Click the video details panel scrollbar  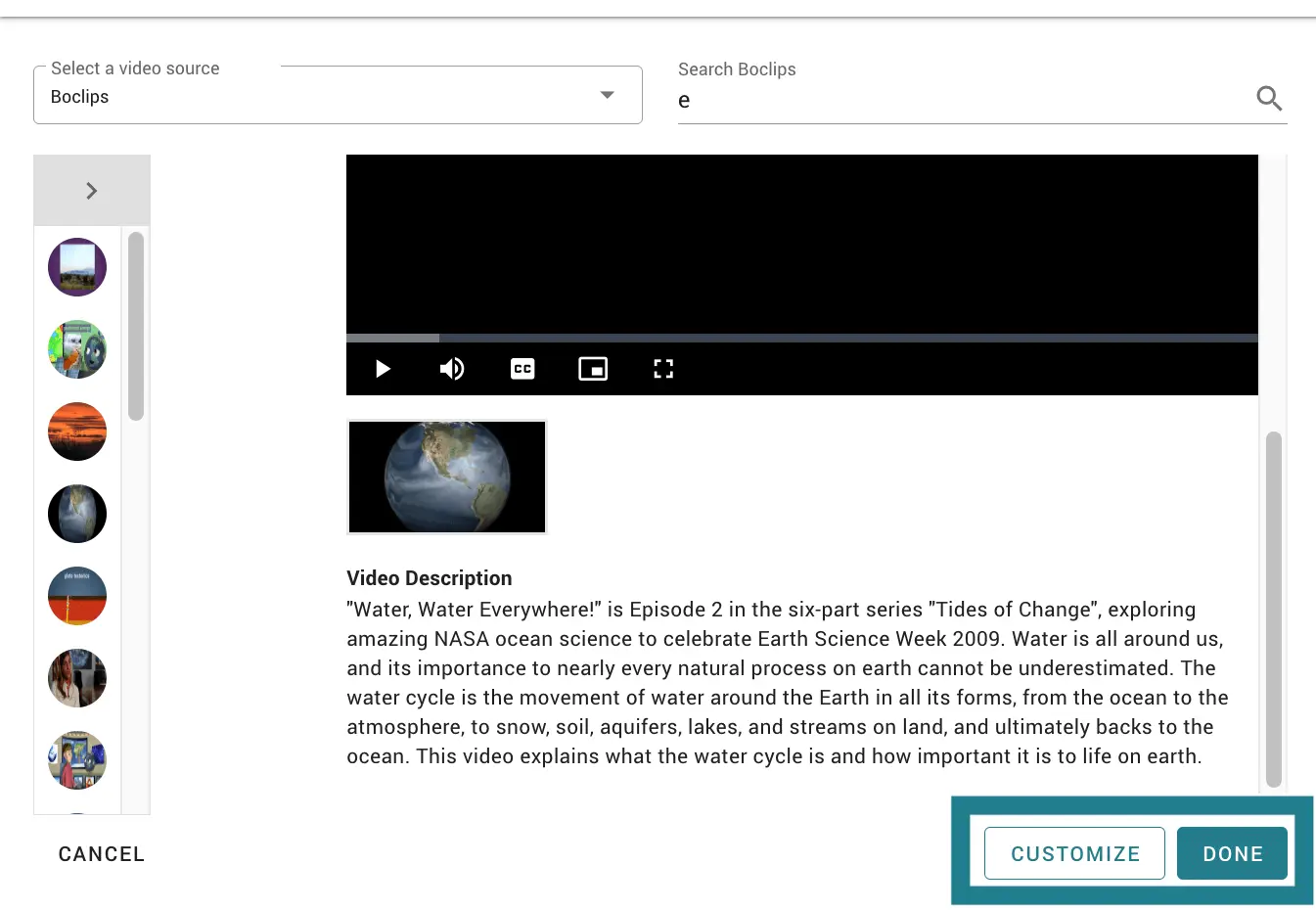pos(1273,609)
